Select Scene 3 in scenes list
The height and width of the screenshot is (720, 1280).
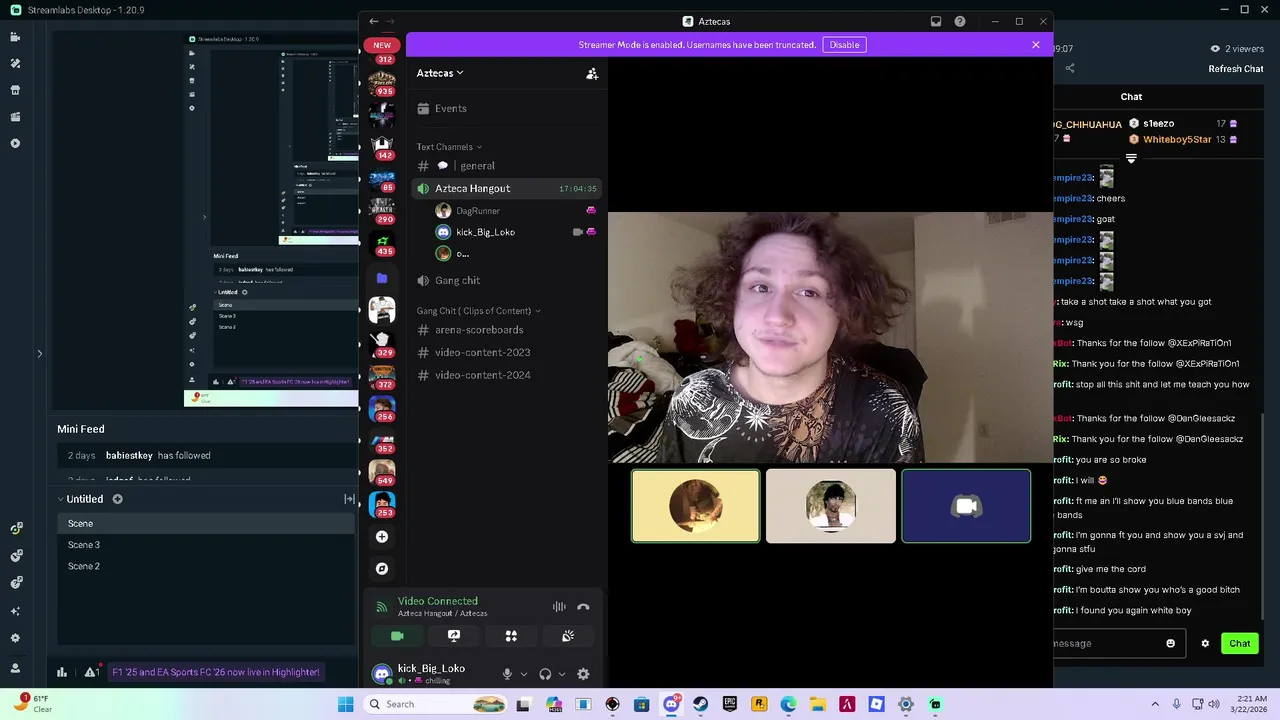205,545
